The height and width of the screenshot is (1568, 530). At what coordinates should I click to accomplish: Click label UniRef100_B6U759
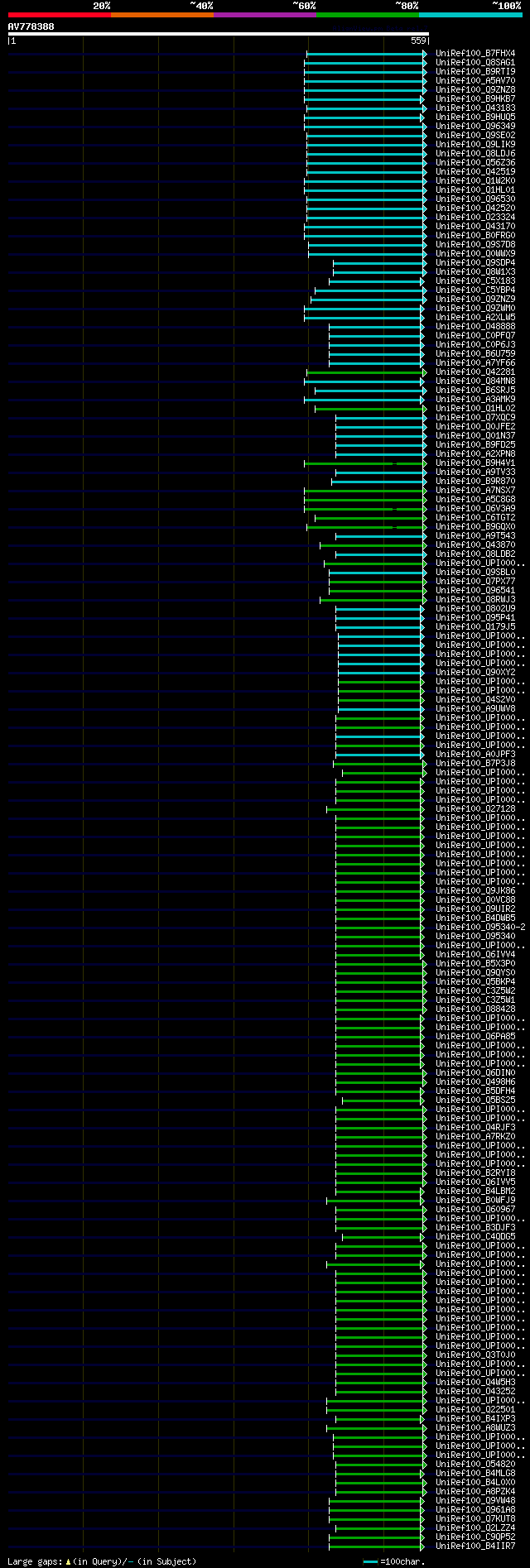(x=475, y=354)
